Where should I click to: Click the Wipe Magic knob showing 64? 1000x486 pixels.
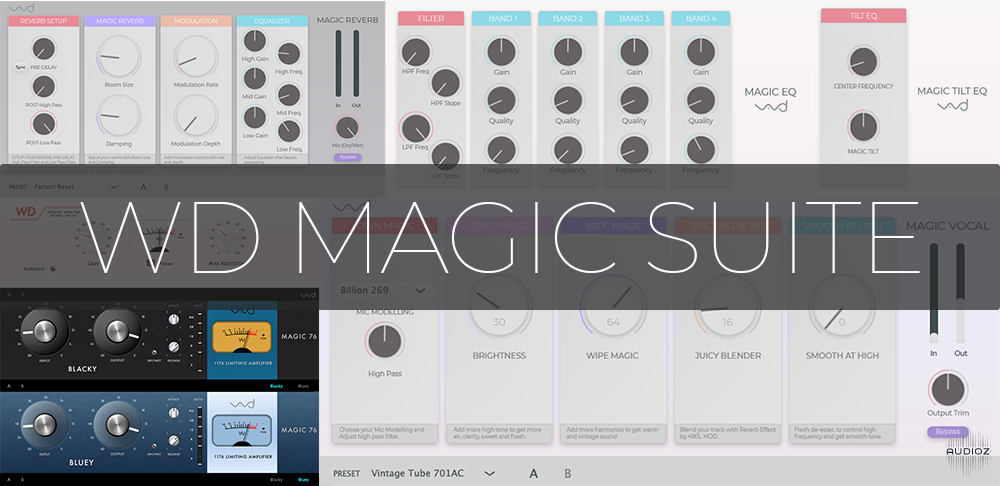tap(613, 306)
